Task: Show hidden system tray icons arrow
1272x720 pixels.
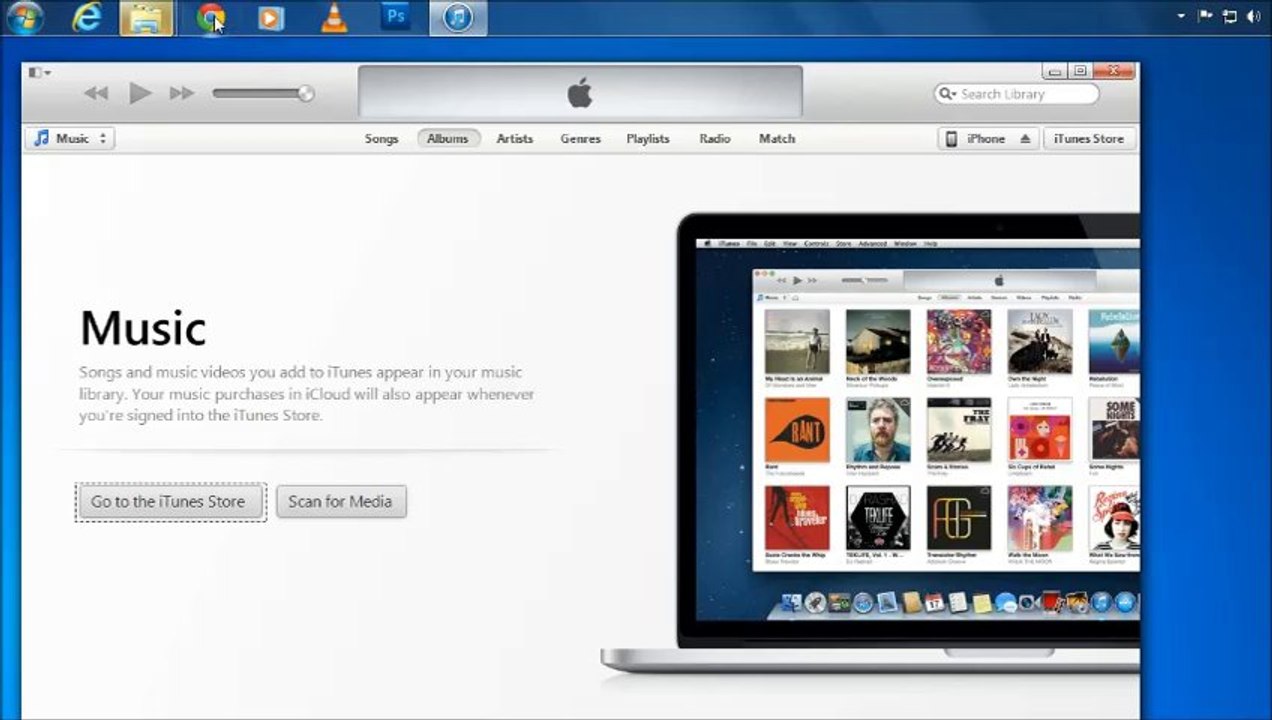Action: point(1181,16)
